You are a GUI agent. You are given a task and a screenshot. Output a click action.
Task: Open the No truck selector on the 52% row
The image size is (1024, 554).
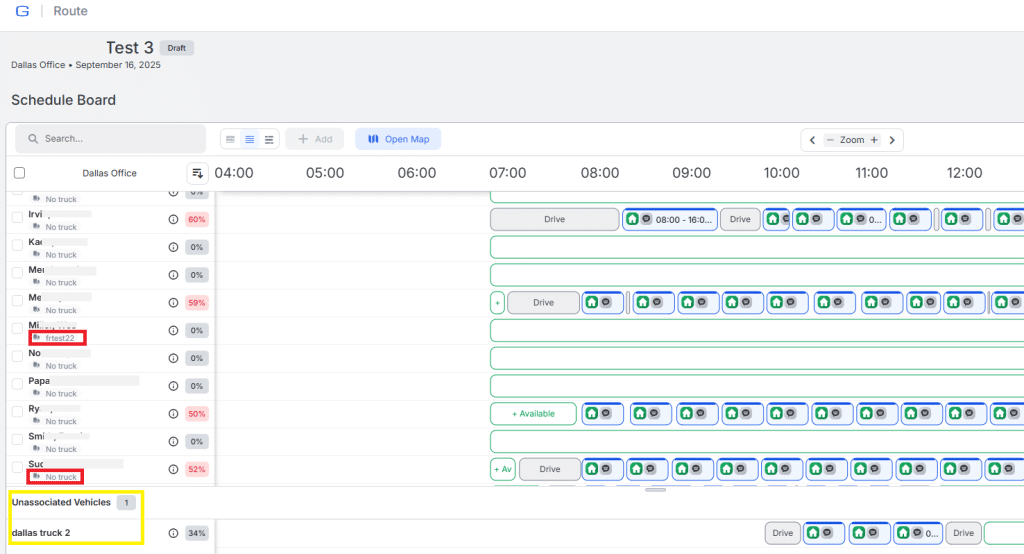pyautogui.click(x=56, y=477)
